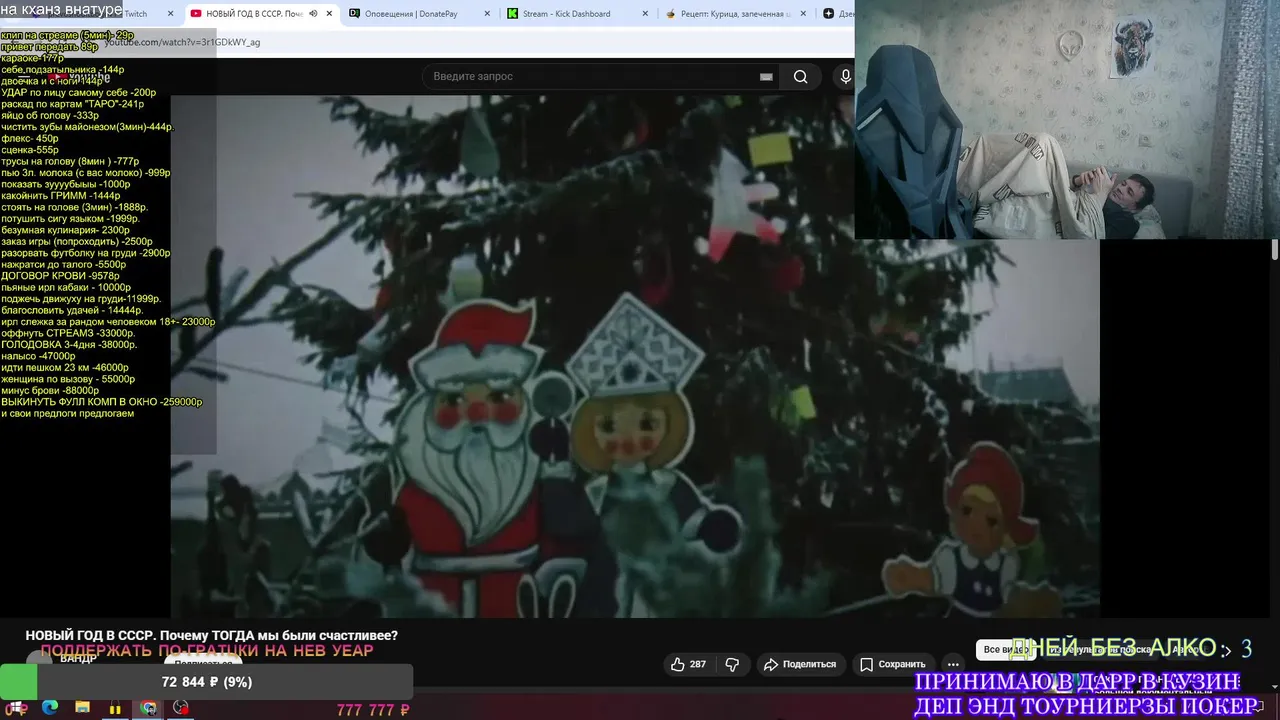Open the more actions three-dot menu
This screenshot has width=1280, height=720.
[953, 664]
